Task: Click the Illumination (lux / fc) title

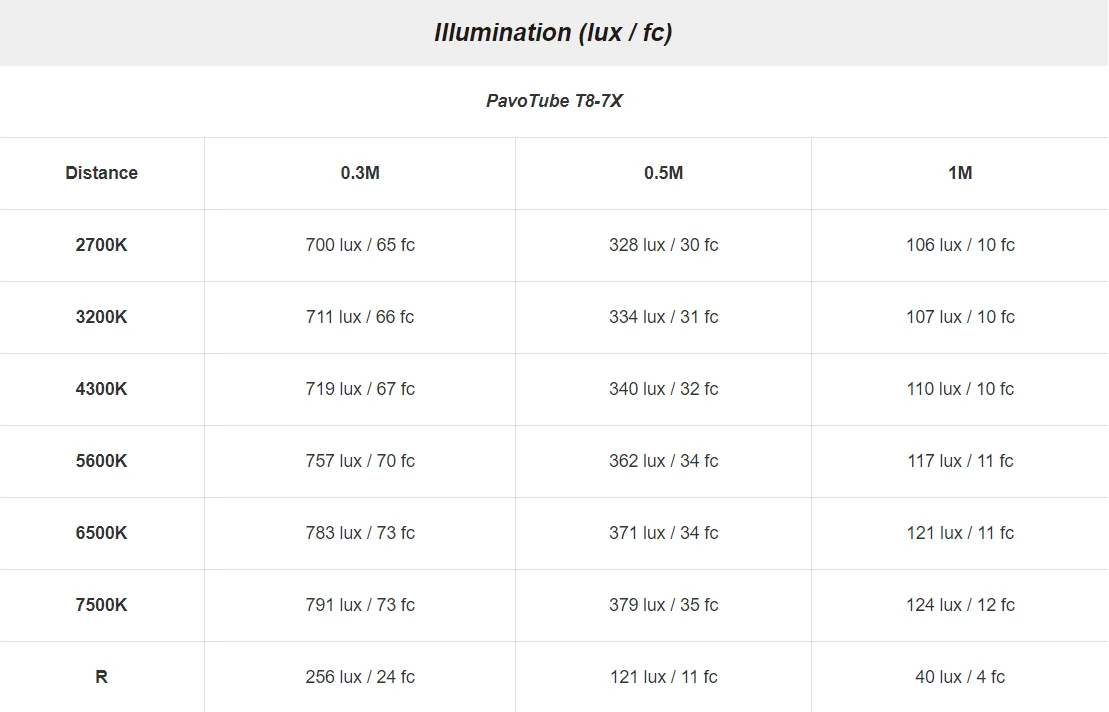Action: tap(553, 33)
